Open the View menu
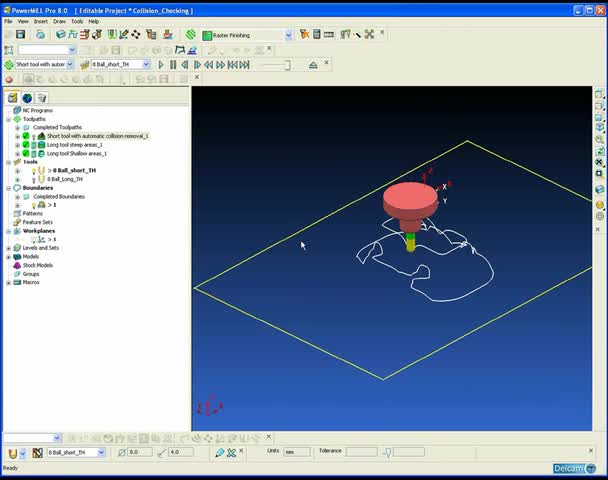 coord(23,21)
